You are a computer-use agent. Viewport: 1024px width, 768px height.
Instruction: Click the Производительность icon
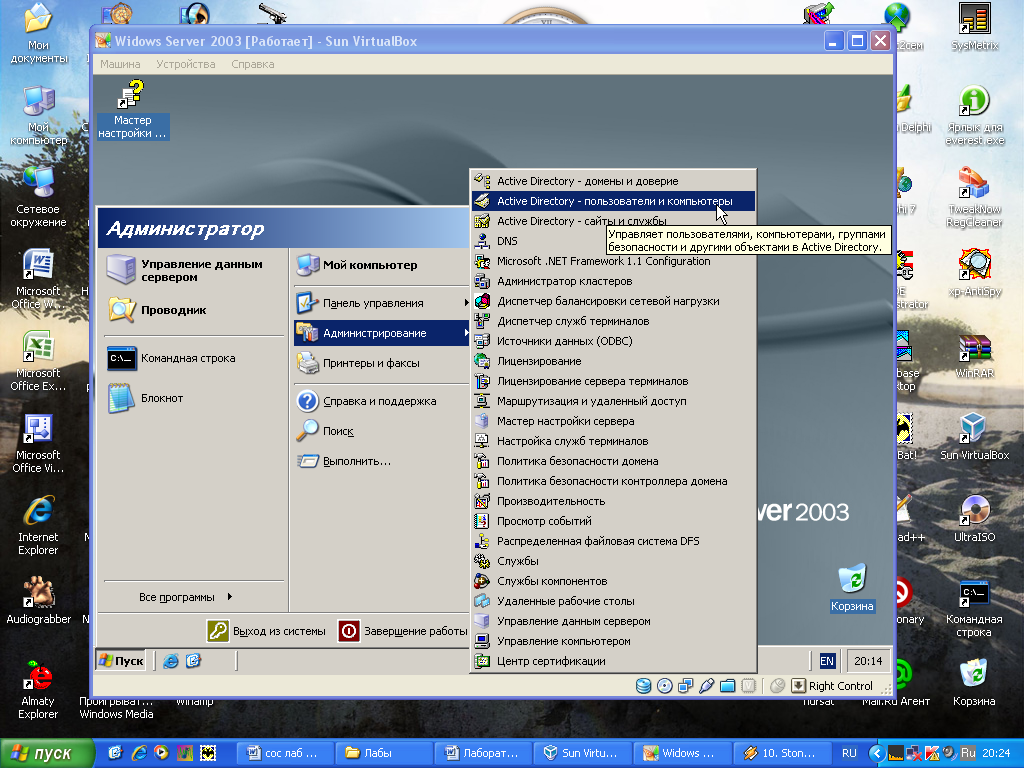(x=482, y=501)
